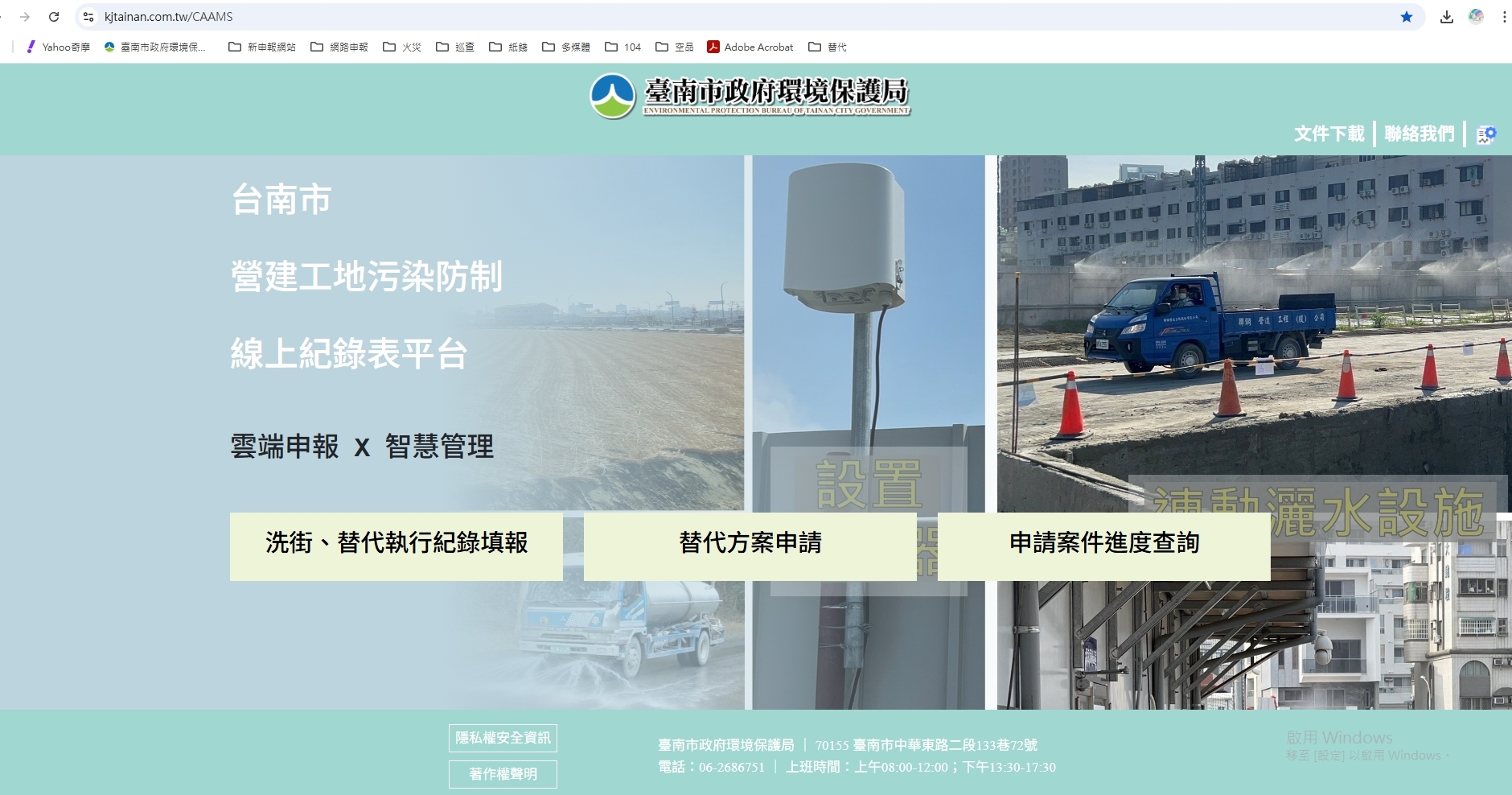The width and height of the screenshot is (1512, 795).
Task: Open the 隱私權安全資訊 link in the footer
Action: [503, 738]
